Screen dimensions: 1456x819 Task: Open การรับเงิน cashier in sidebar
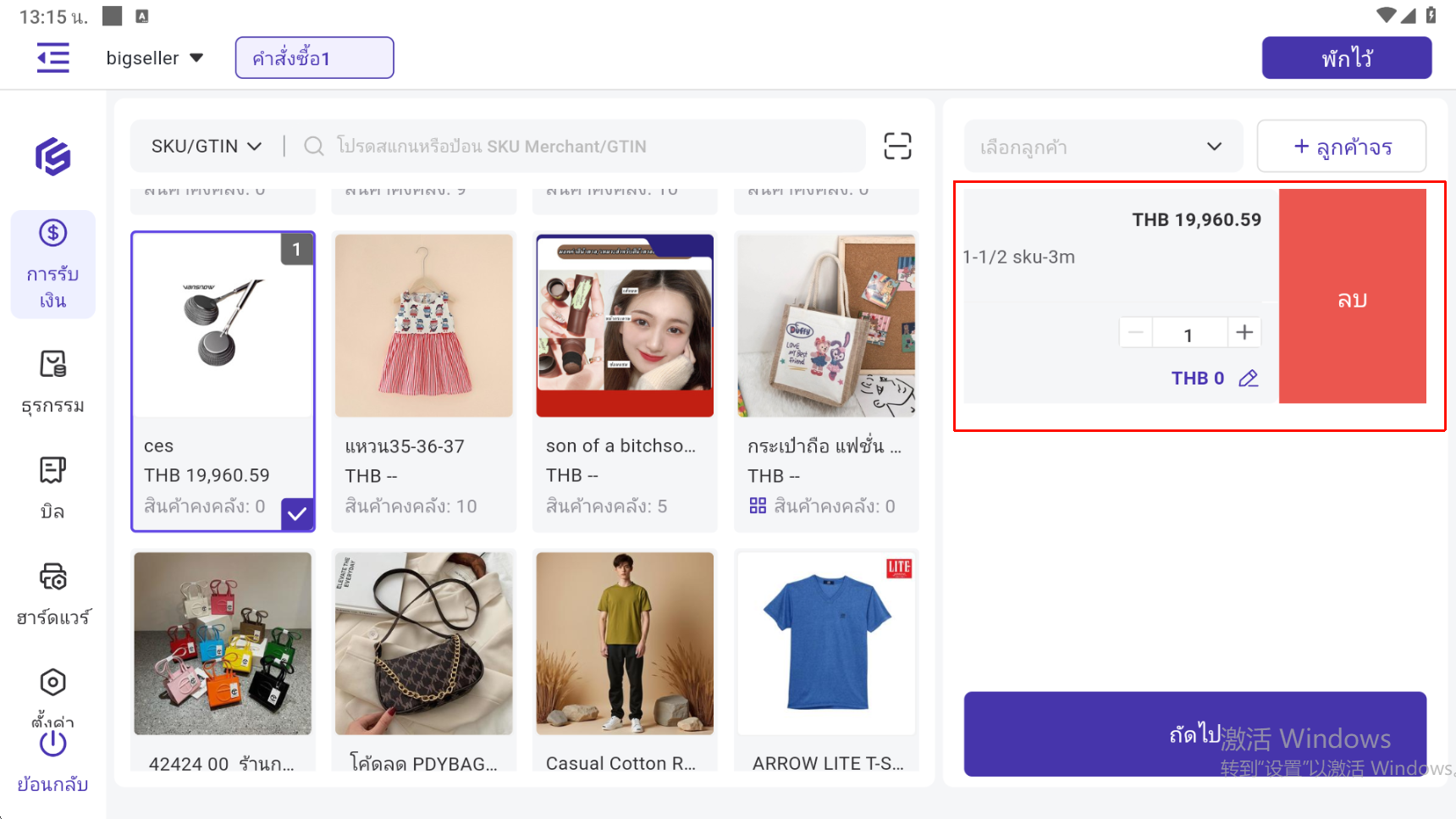click(x=52, y=264)
